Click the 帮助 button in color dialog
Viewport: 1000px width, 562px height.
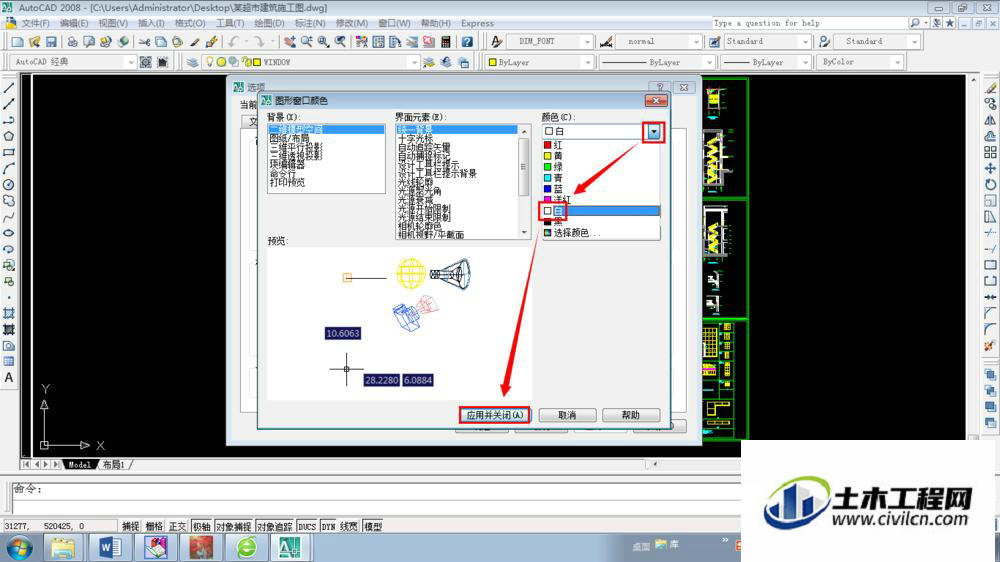(x=631, y=415)
